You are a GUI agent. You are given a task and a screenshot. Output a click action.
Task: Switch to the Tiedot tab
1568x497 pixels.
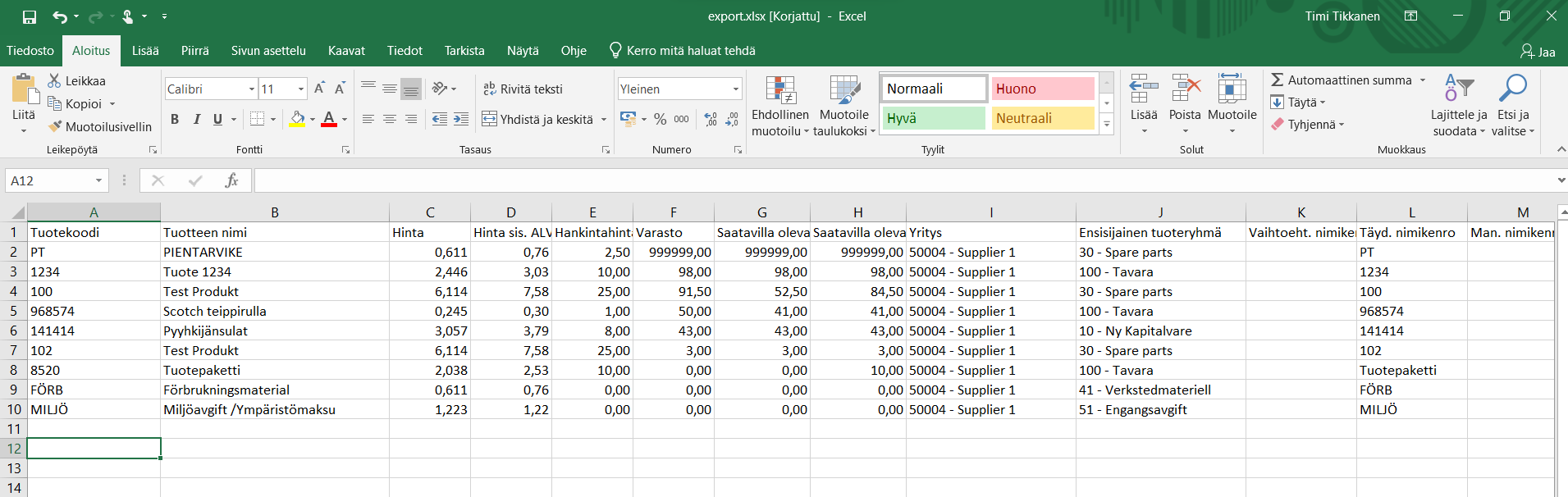[x=405, y=51]
